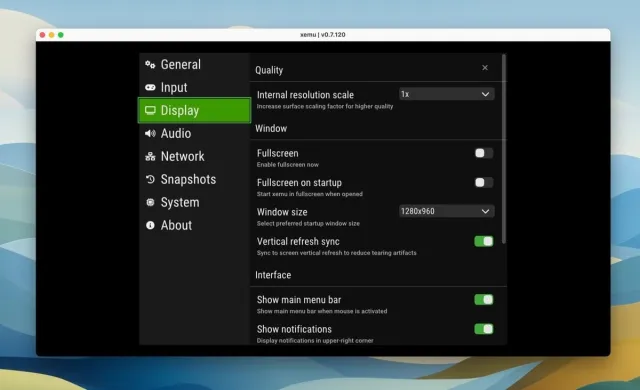Click the Quality section heading
Image resolution: width=640 pixels, height=390 pixels.
[x=269, y=70]
